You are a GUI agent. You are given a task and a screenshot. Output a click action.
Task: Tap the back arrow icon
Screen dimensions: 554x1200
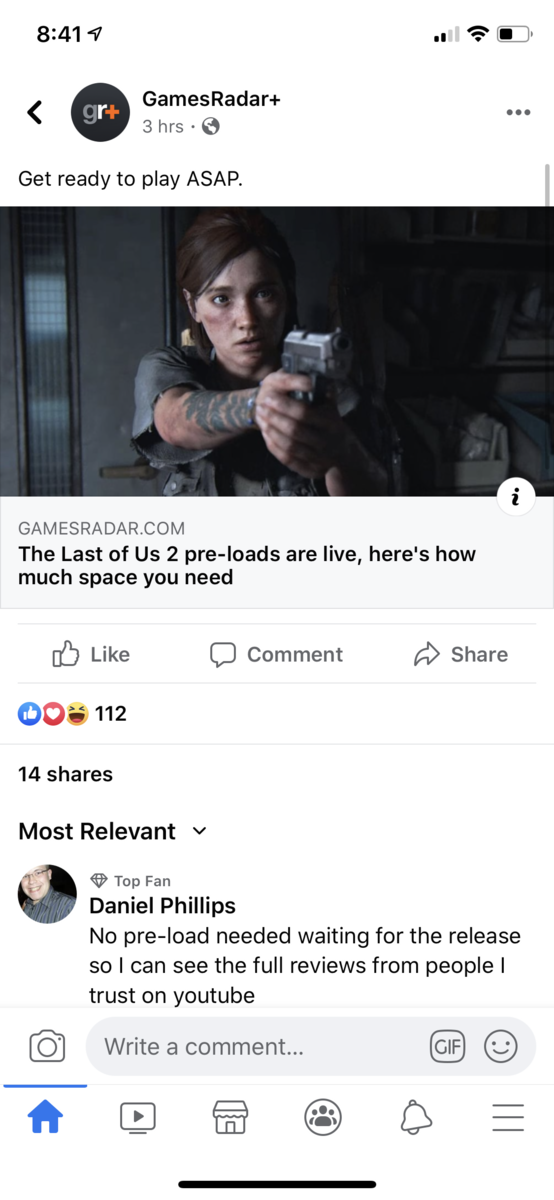[x=35, y=112]
